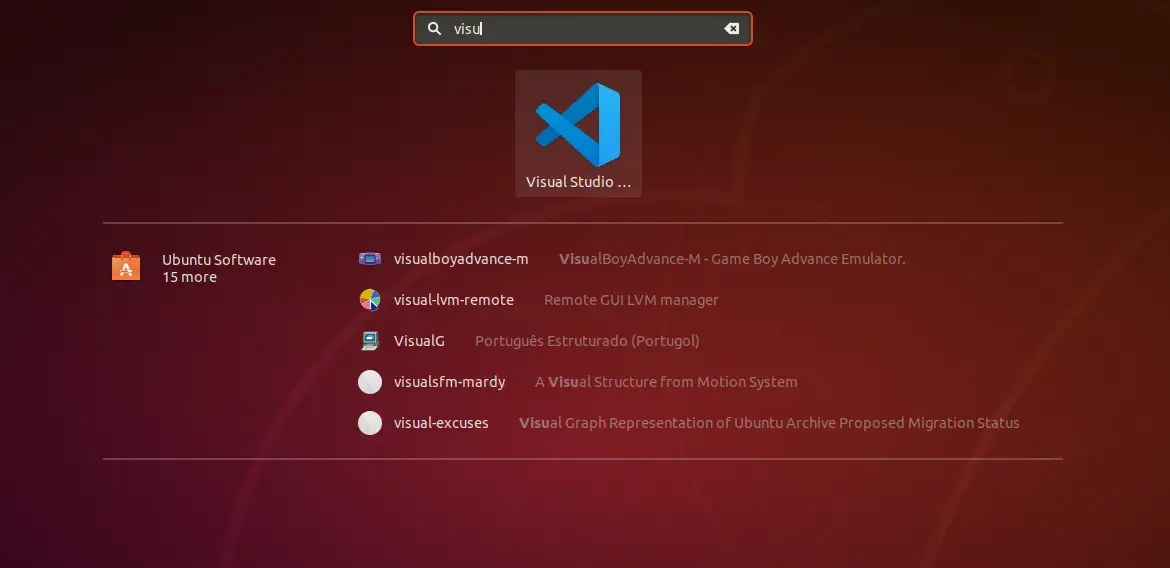Click the visual-lvm-remote pie chart icon
The height and width of the screenshot is (568, 1170).
pyautogui.click(x=369, y=300)
